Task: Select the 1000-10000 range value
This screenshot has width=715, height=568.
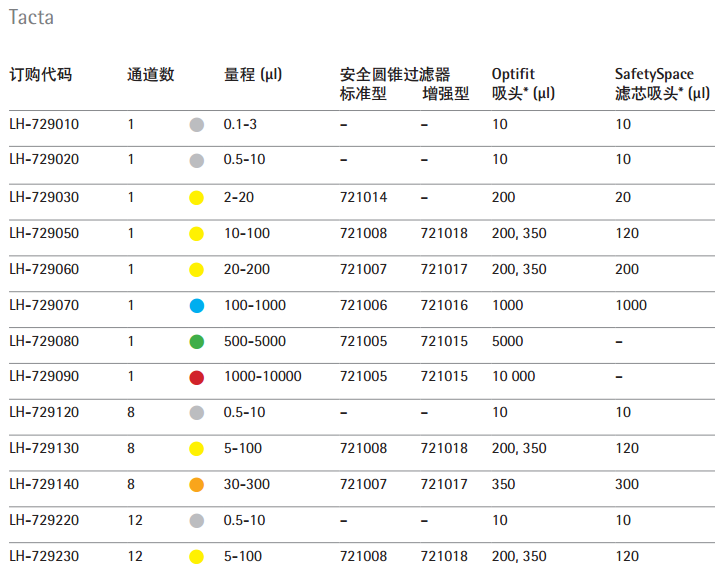Action: pyautogui.click(x=263, y=377)
